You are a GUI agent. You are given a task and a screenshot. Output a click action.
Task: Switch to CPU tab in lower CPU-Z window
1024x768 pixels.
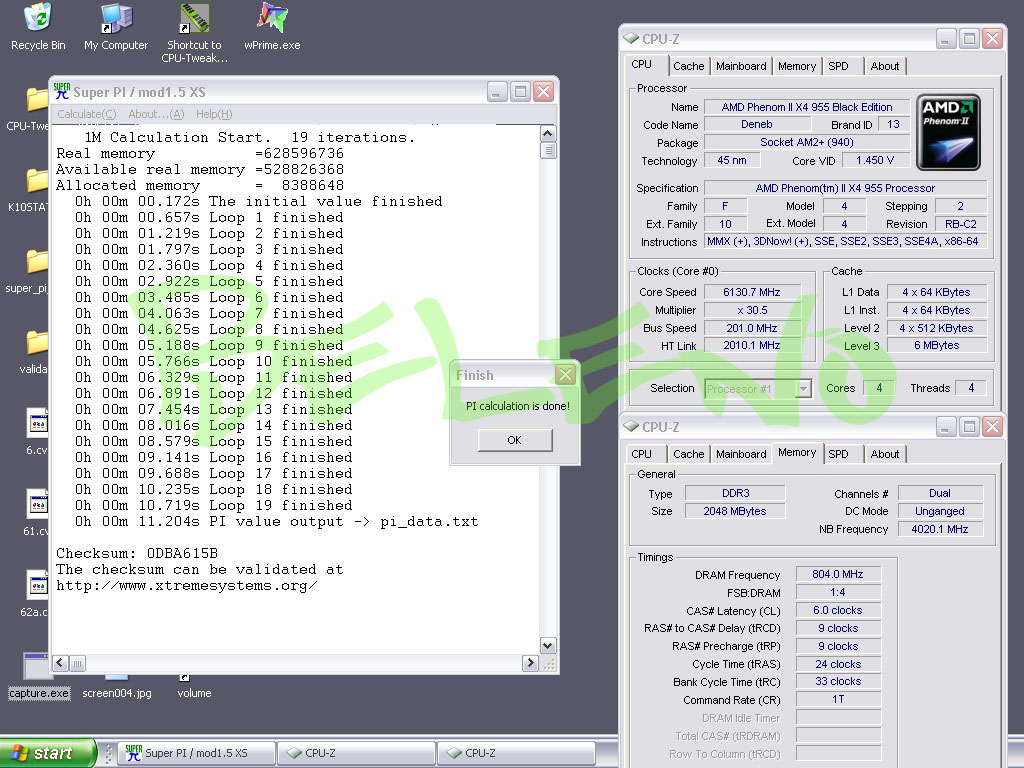coord(641,454)
